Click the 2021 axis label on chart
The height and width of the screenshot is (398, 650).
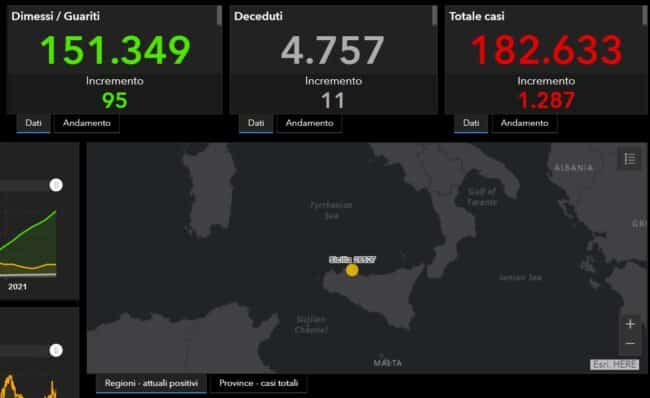pos(17,286)
